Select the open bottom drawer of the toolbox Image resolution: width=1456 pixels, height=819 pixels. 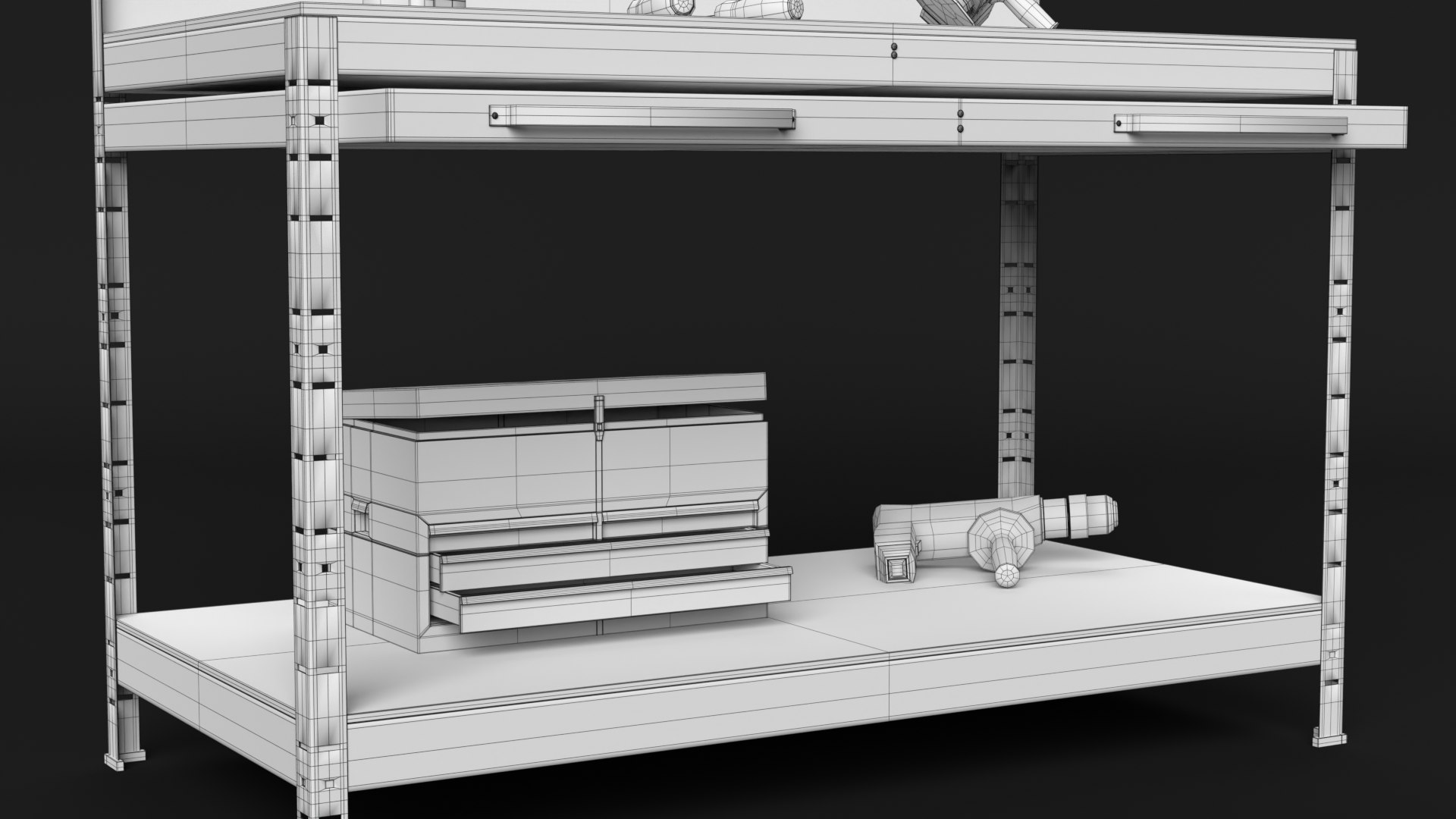(x=610, y=598)
